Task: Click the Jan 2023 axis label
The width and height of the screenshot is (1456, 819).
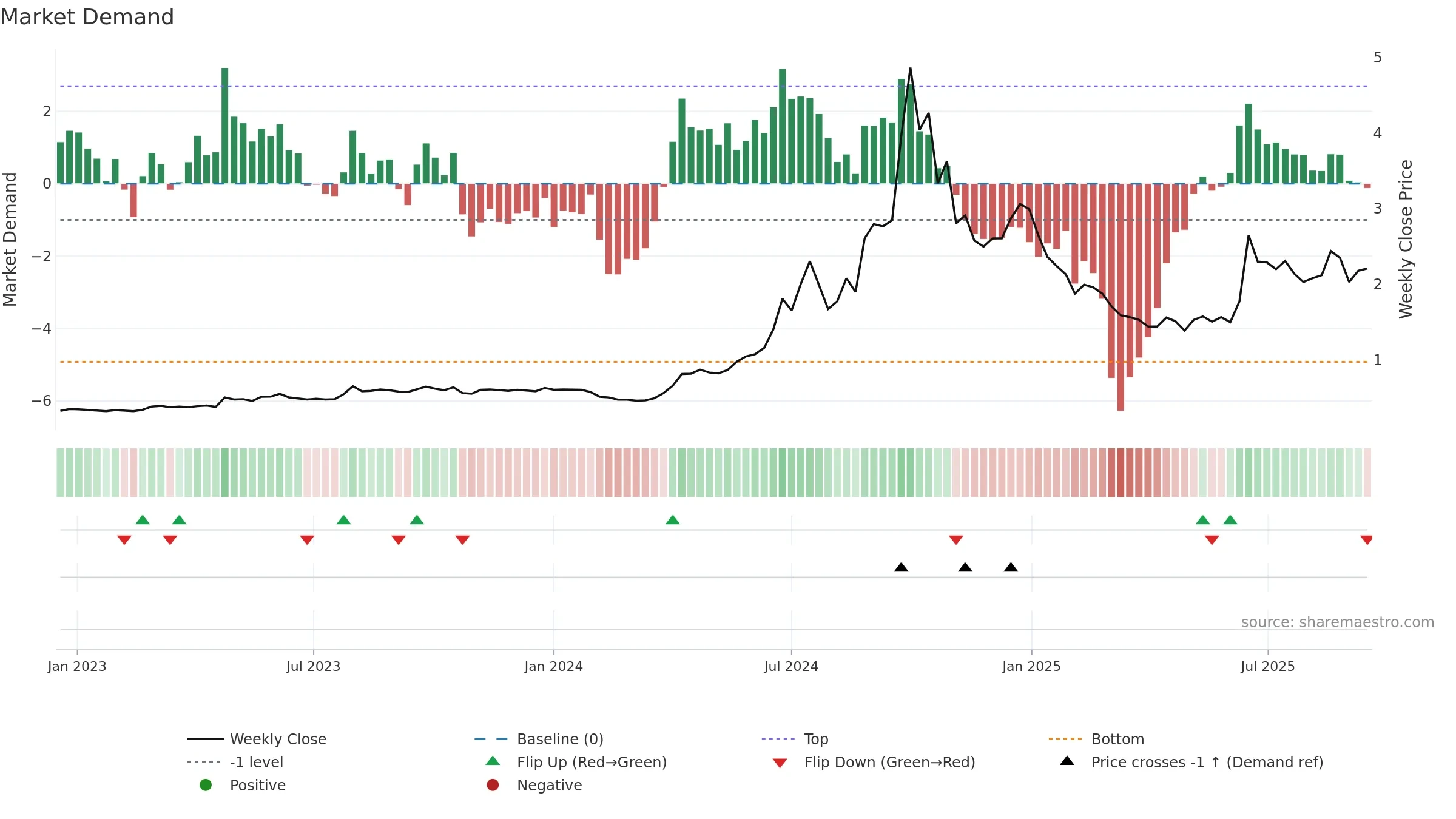Action: pyautogui.click(x=77, y=666)
